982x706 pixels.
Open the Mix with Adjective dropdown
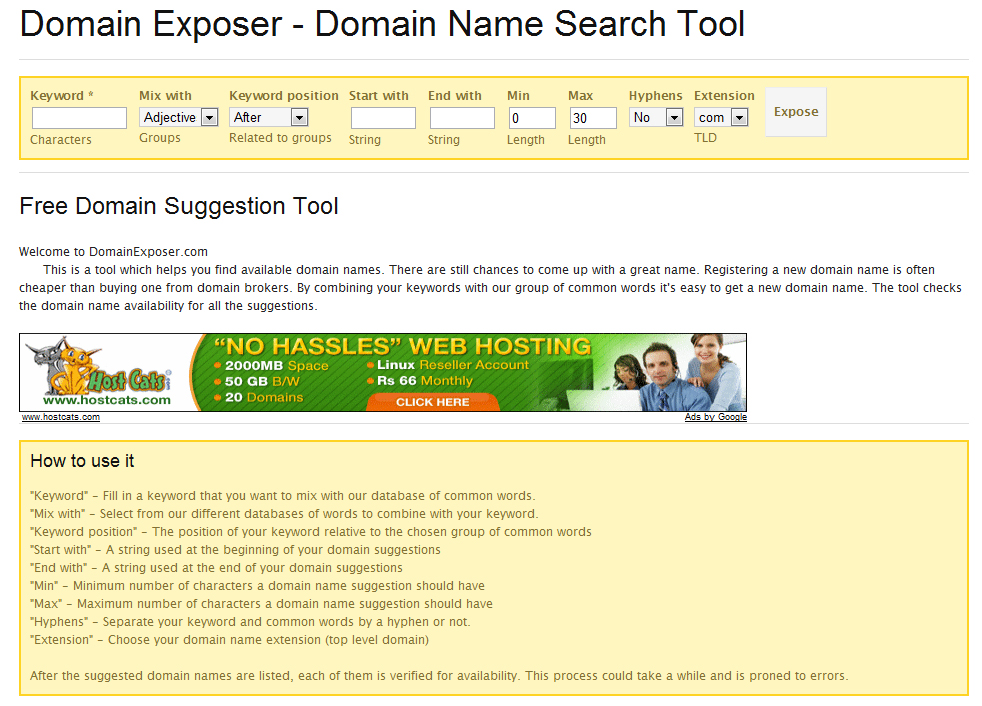[179, 118]
